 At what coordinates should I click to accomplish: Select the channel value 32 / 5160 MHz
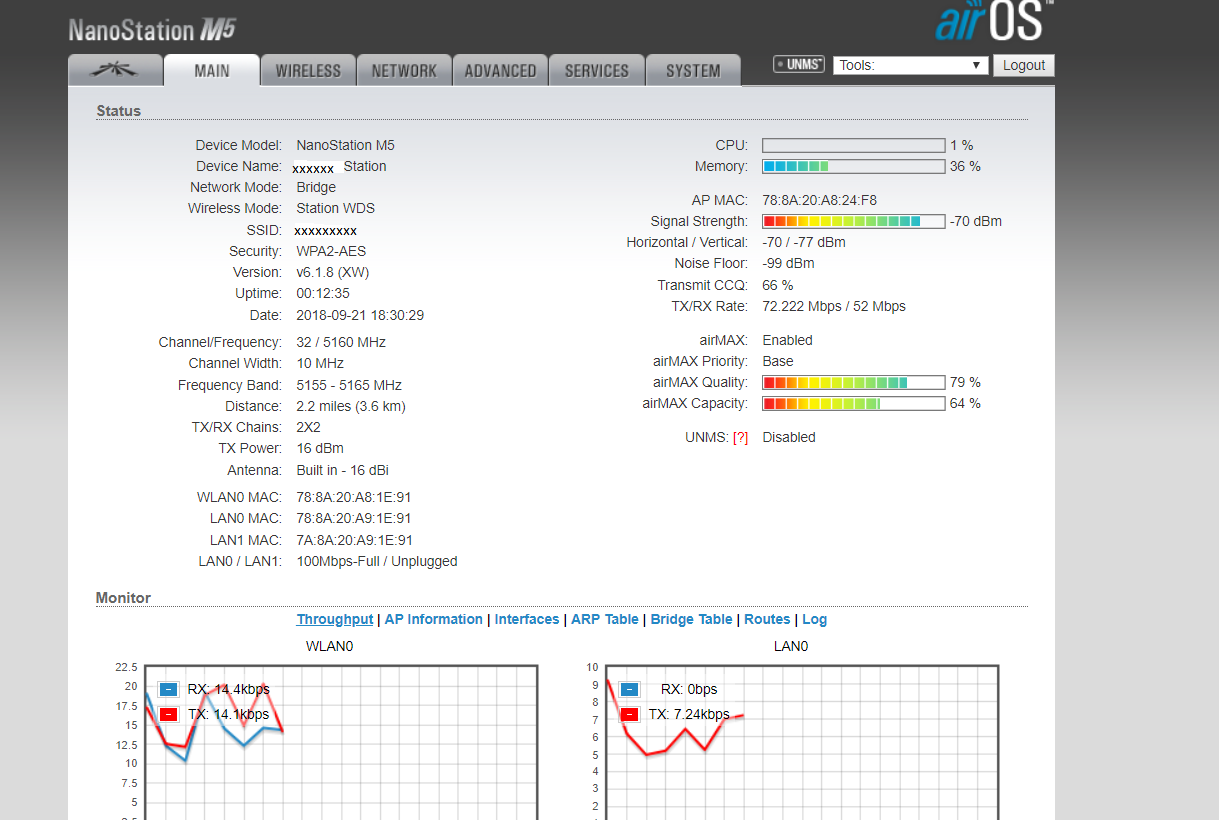pyautogui.click(x=341, y=342)
